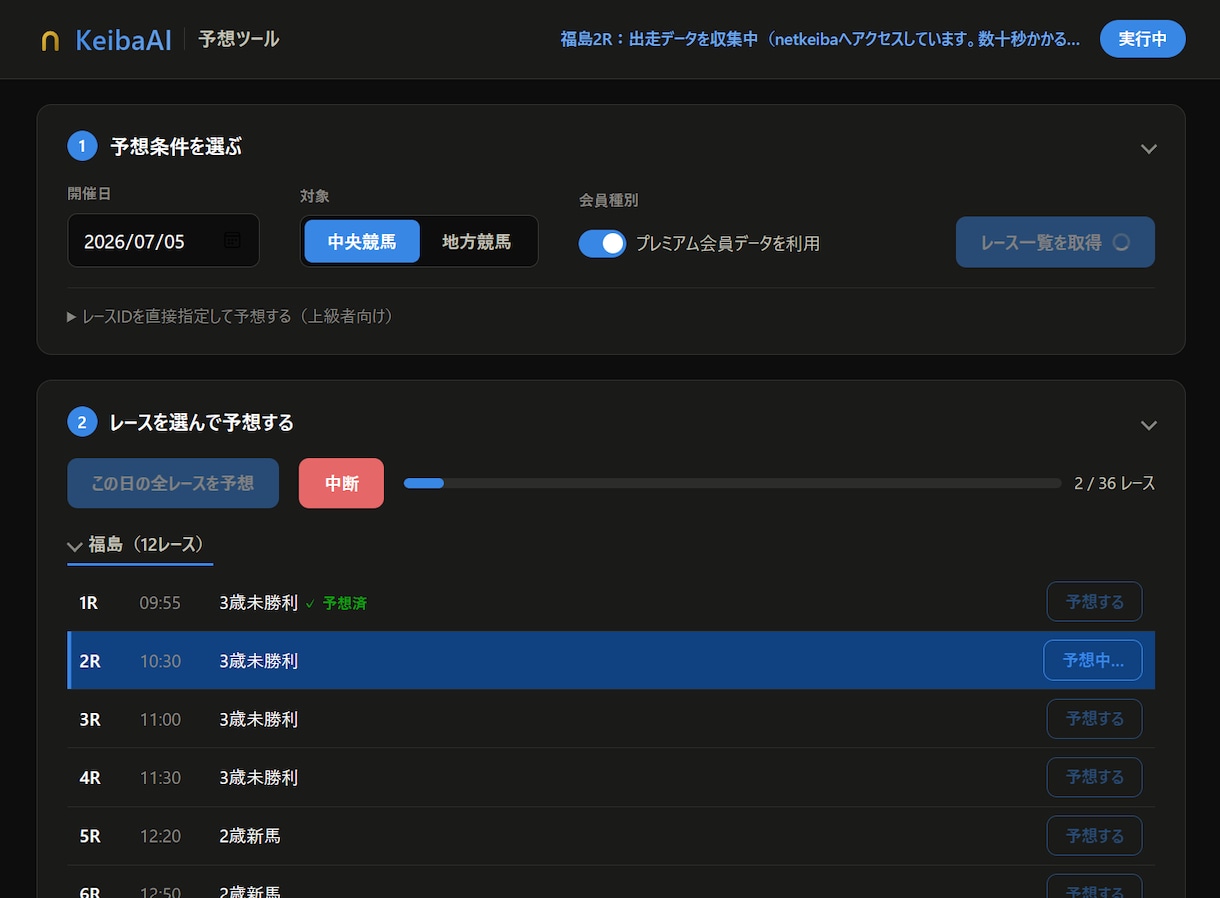
Task: Click この日の全レースを予想 button
Action: pyautogui.click(x=173, y=483)
